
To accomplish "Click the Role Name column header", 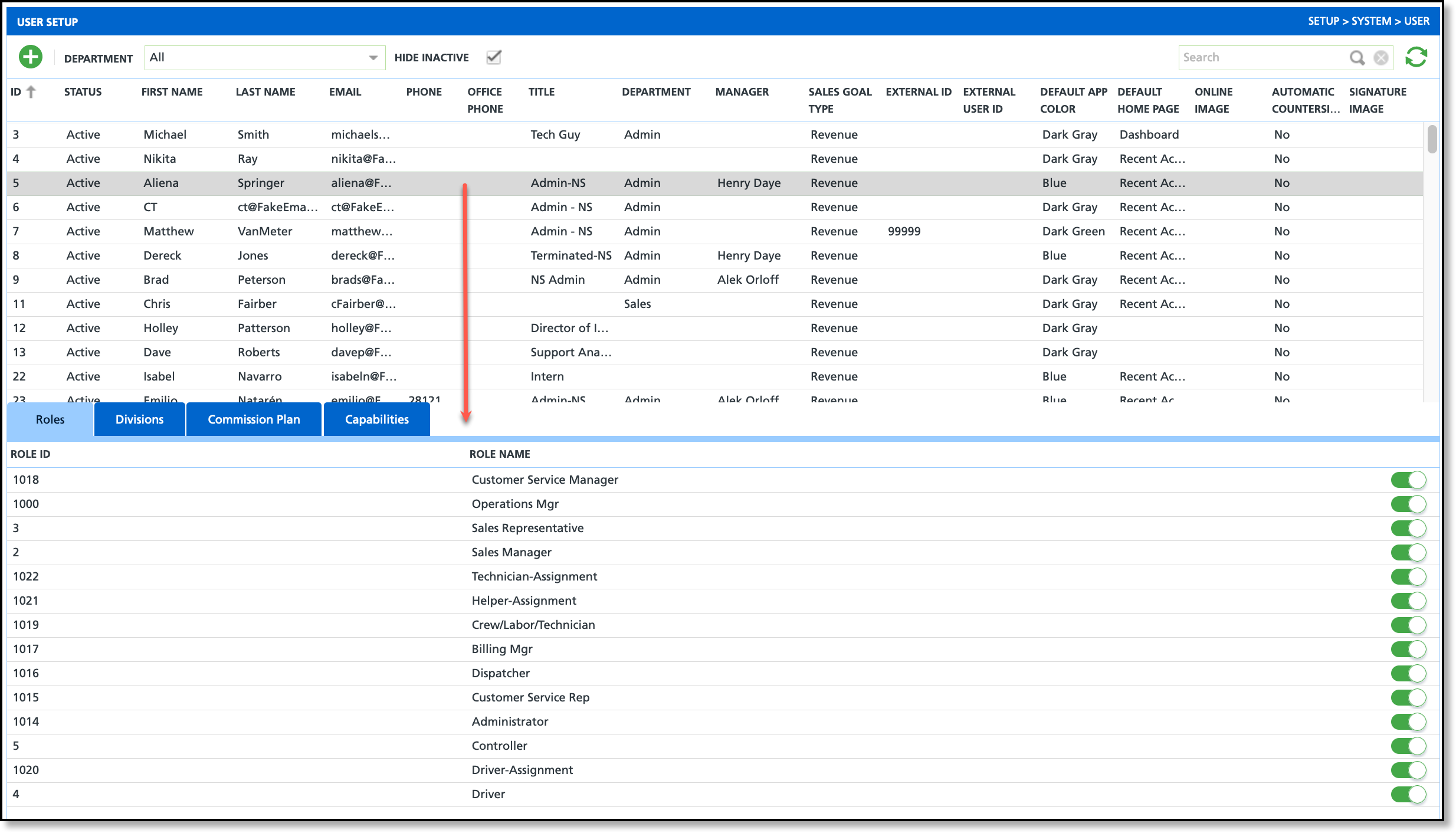I will (500, 454).
